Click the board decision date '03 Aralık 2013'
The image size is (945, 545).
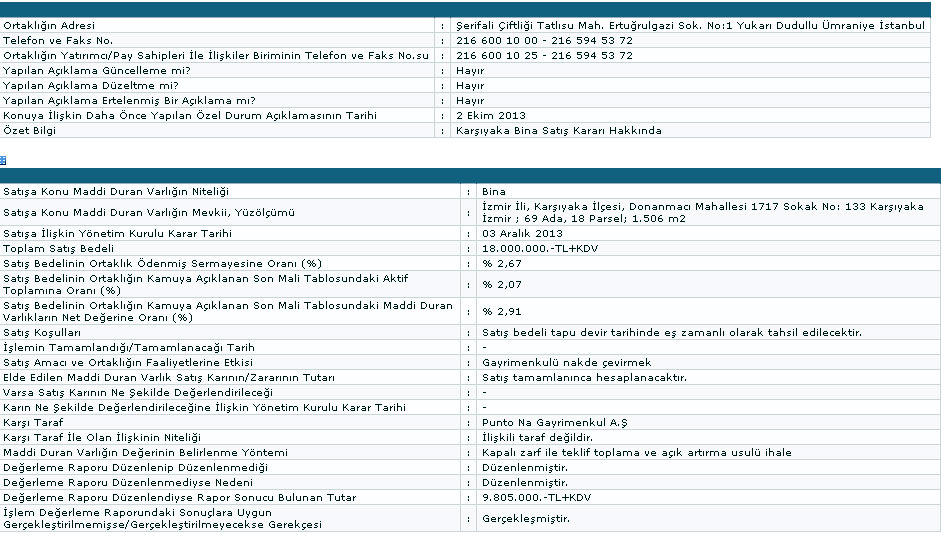522,233
